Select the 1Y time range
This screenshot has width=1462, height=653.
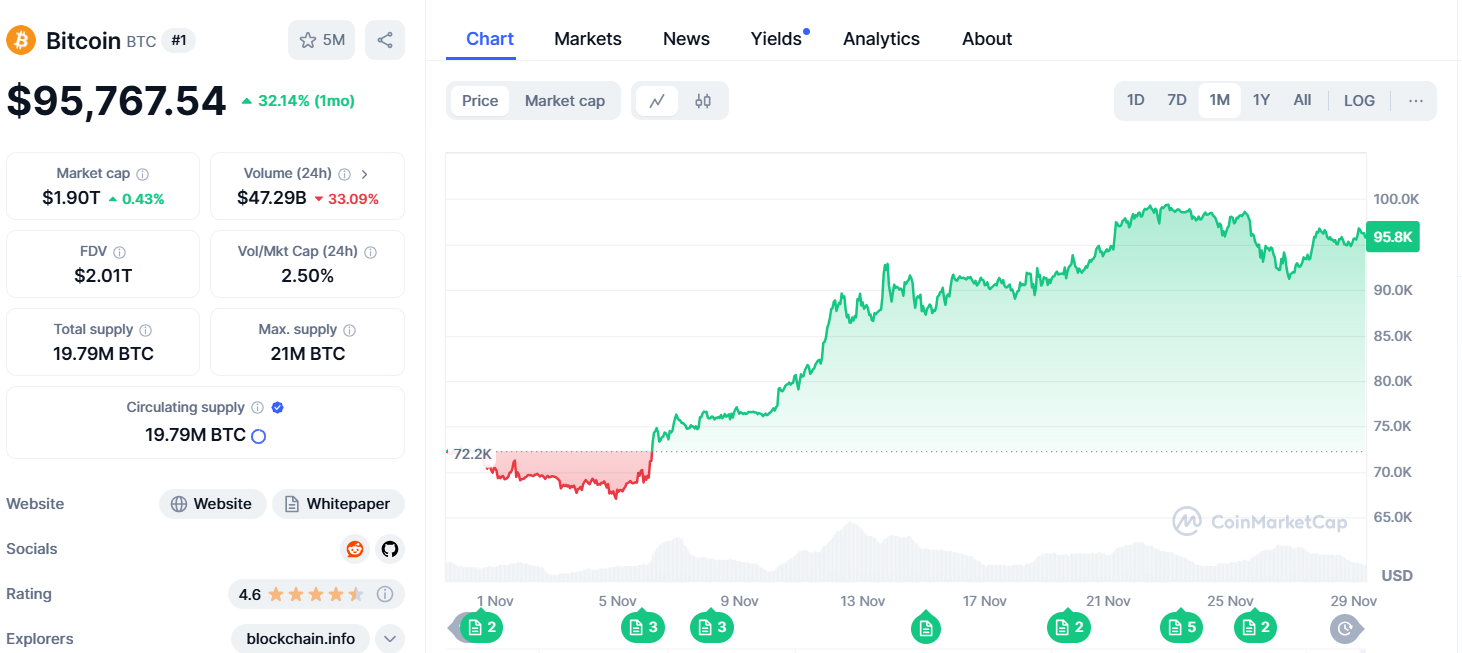click(1262, 101)
